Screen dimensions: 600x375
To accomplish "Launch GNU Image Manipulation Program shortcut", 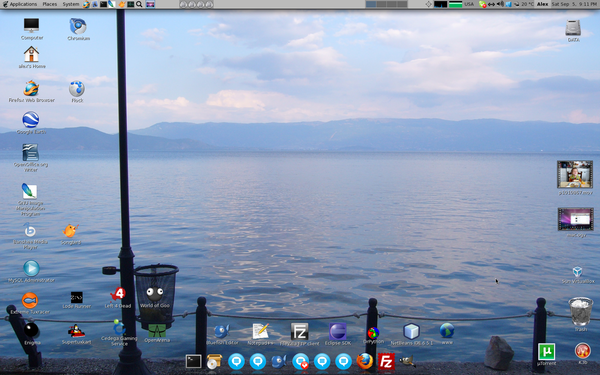I will pyautogui.click(x=29, y=191).
